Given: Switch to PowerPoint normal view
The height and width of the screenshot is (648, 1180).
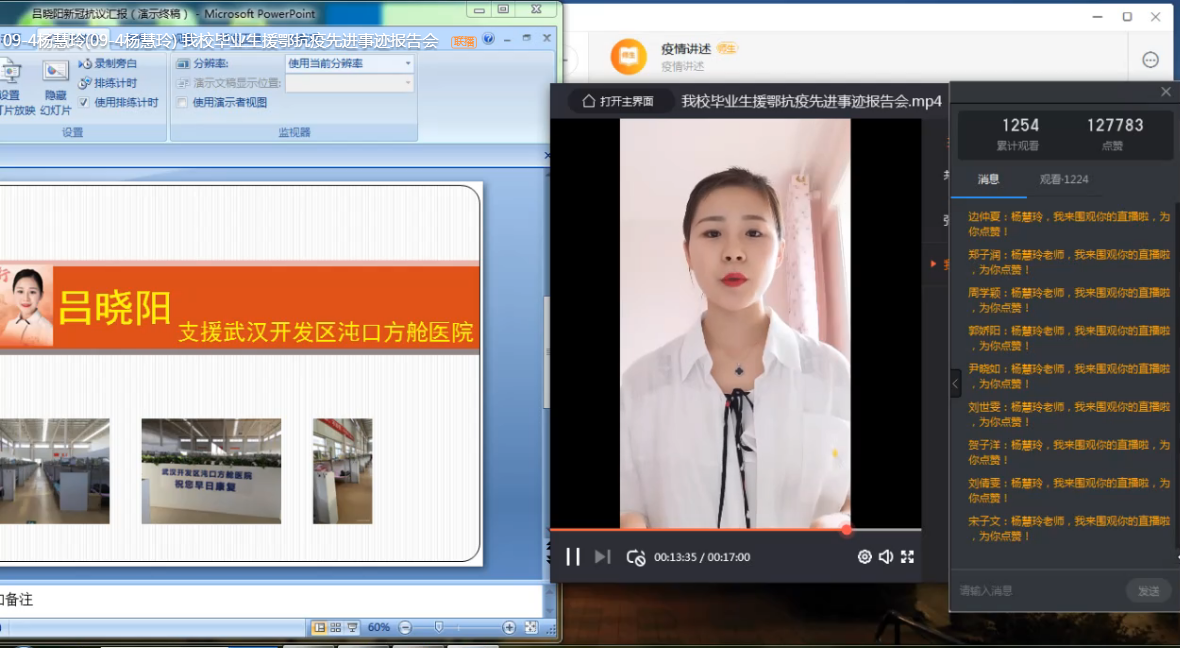Looking at the screenshot, I should pos(319,628).
